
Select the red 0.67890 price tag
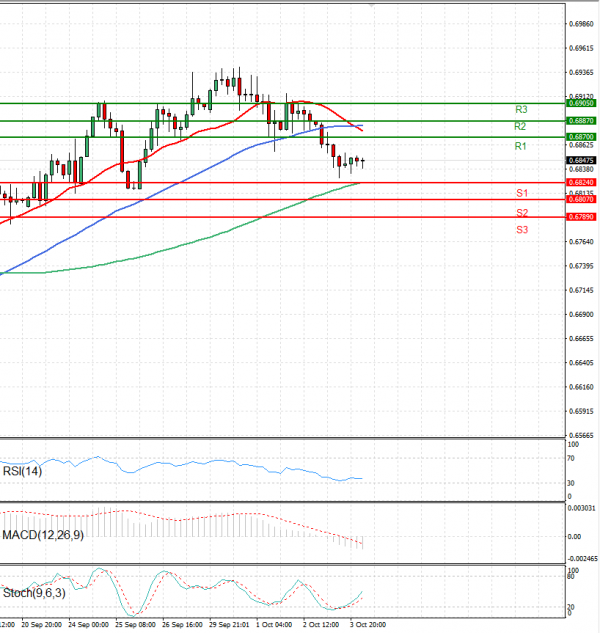[x=581, y=217]
